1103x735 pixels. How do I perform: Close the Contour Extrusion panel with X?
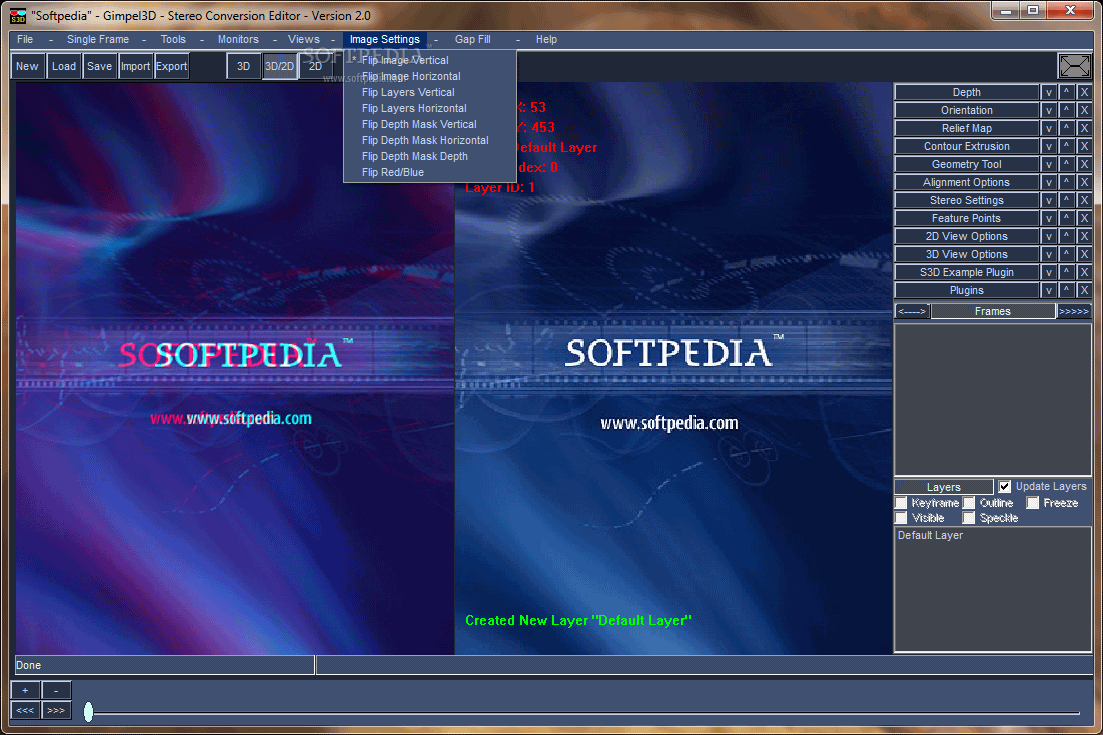pyautogui.click(x=1084, y=146)
